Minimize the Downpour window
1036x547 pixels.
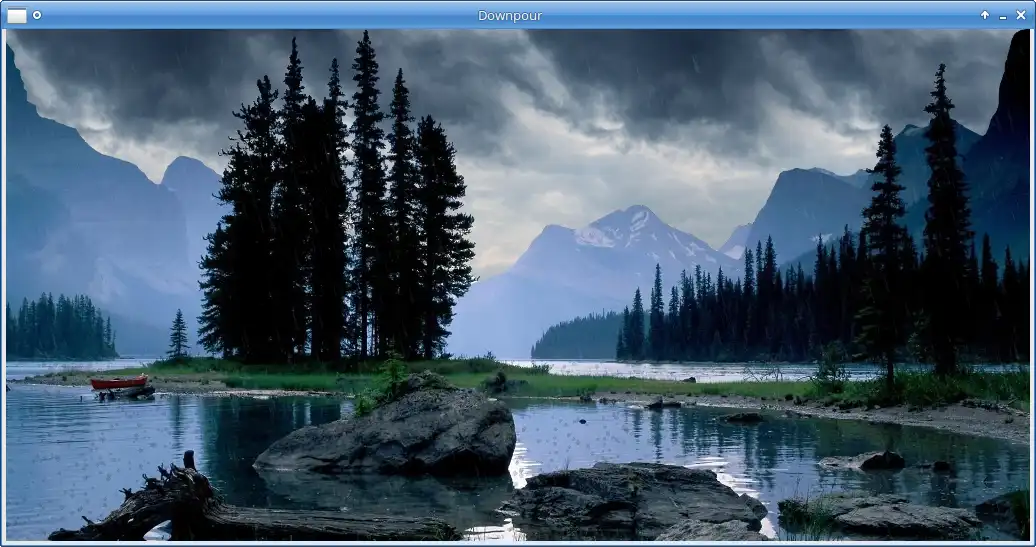(1003, 16)
